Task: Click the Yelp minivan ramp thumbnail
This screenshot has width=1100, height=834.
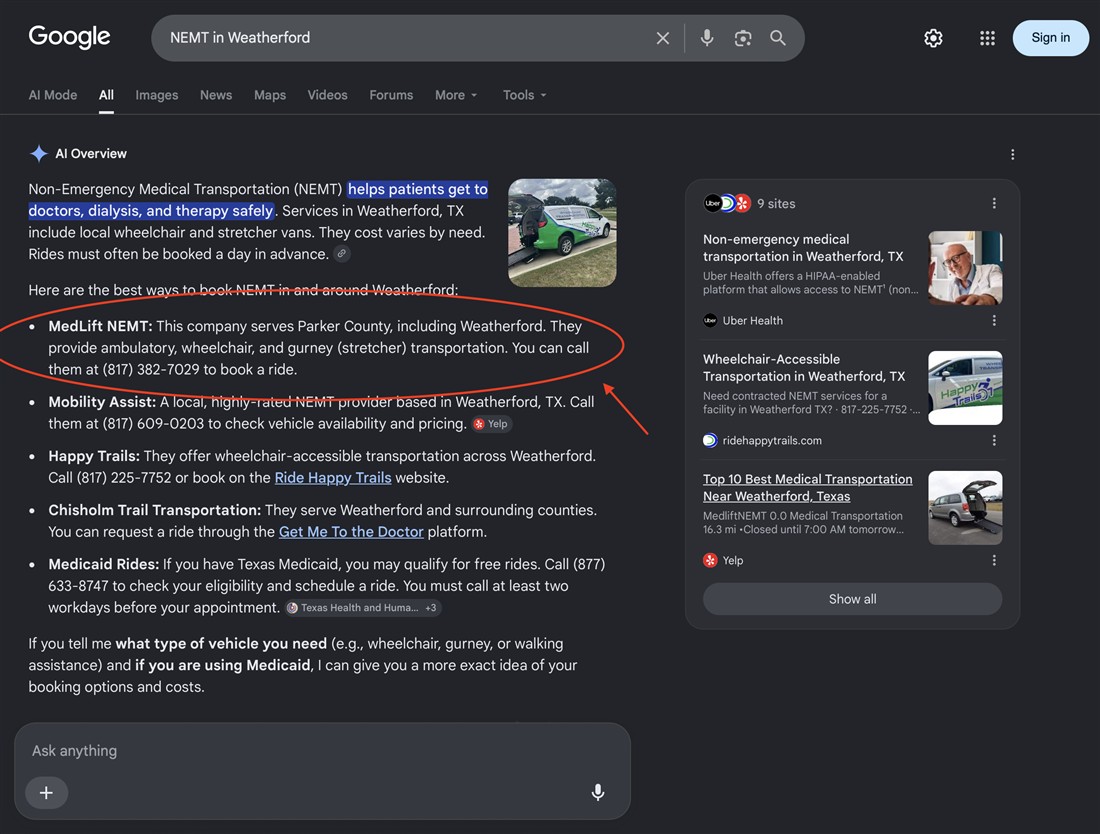Action: [x=965, y=508]
